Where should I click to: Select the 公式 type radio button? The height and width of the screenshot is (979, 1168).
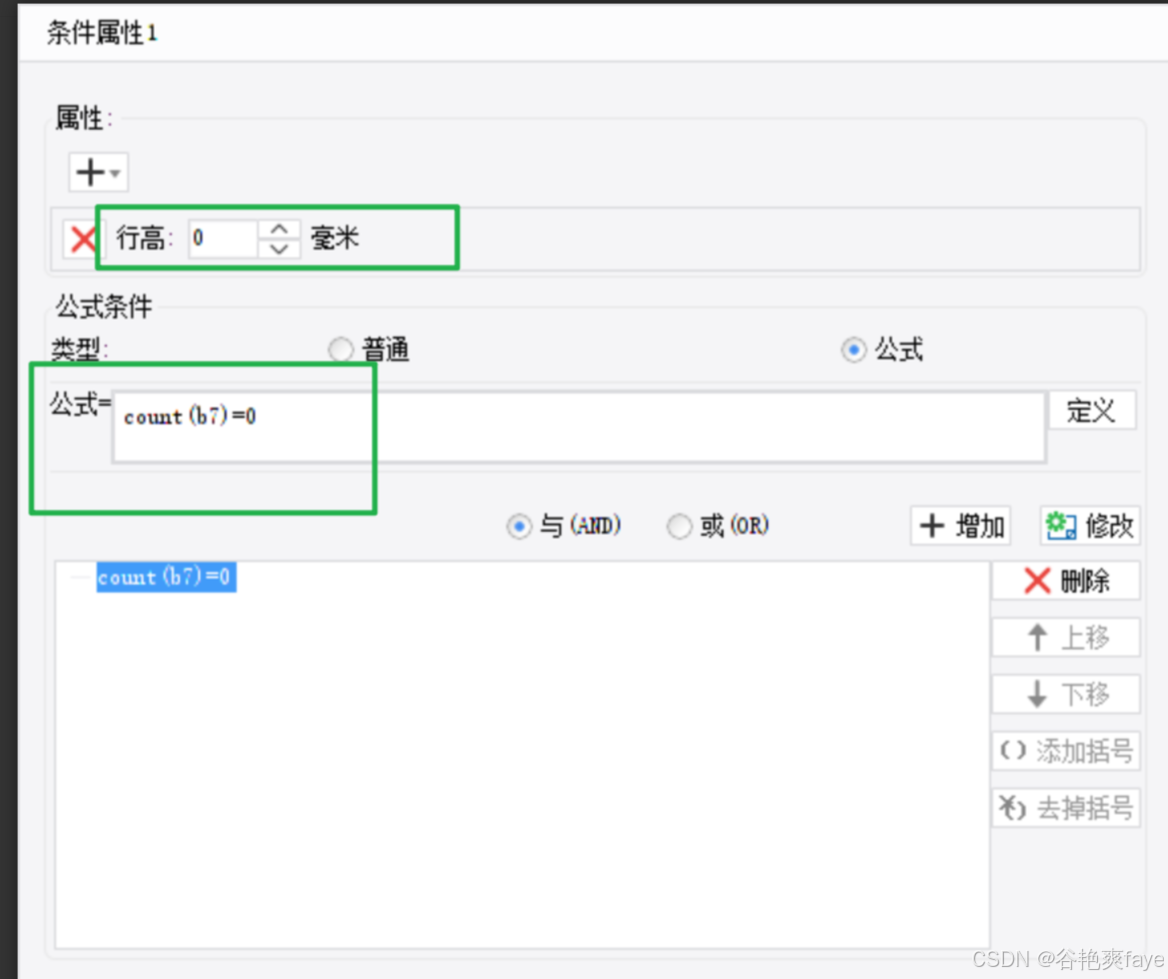[x=854, y=349]
